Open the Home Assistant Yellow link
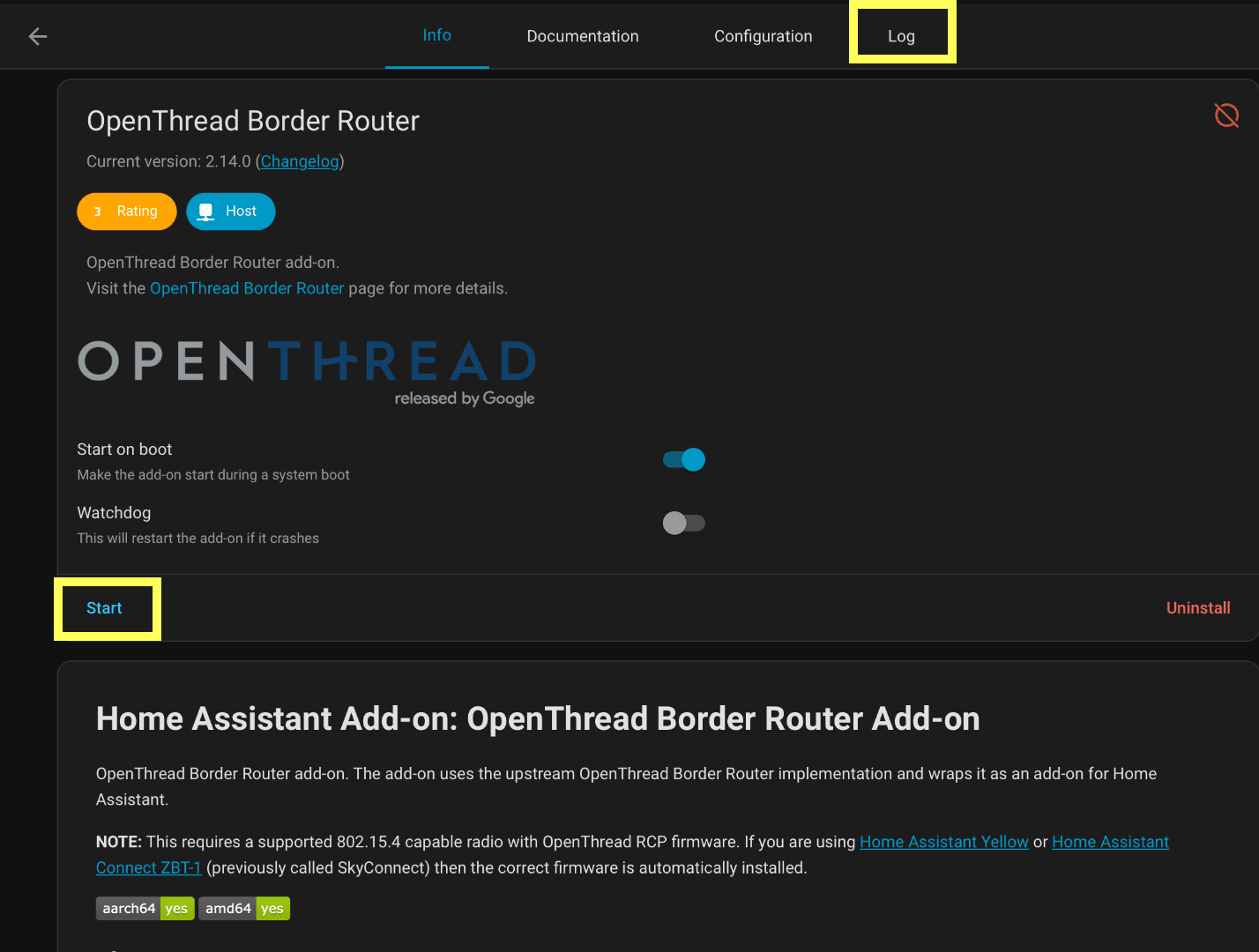Viewport: 1259px width, 952px height. click(943, 842)
